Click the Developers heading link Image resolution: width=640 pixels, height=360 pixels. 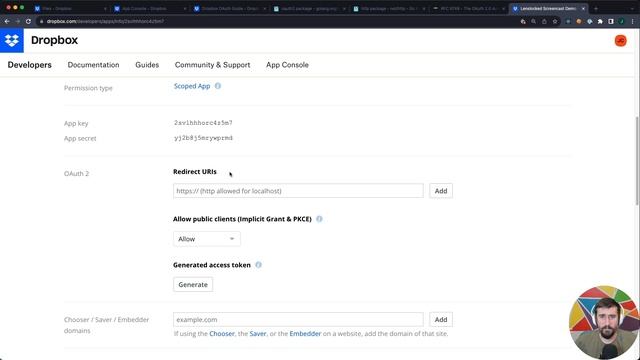click(x=29, y=65)
